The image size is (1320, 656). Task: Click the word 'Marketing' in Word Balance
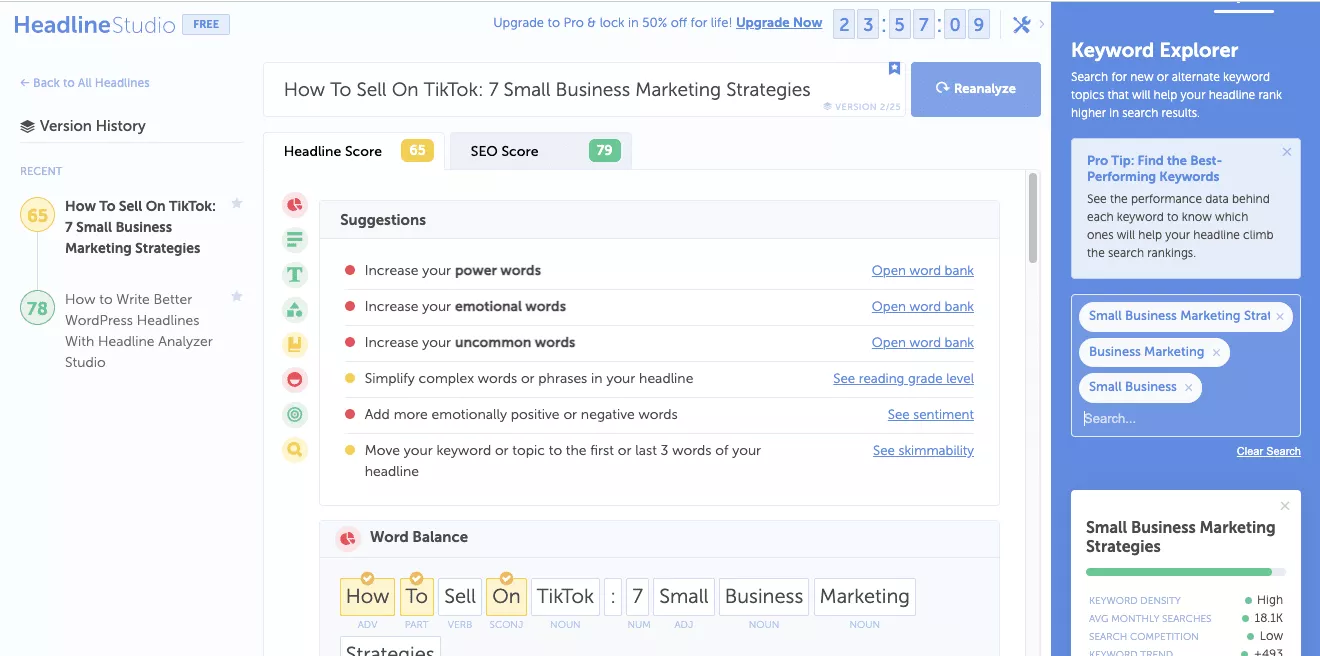(x=865, y=596)
